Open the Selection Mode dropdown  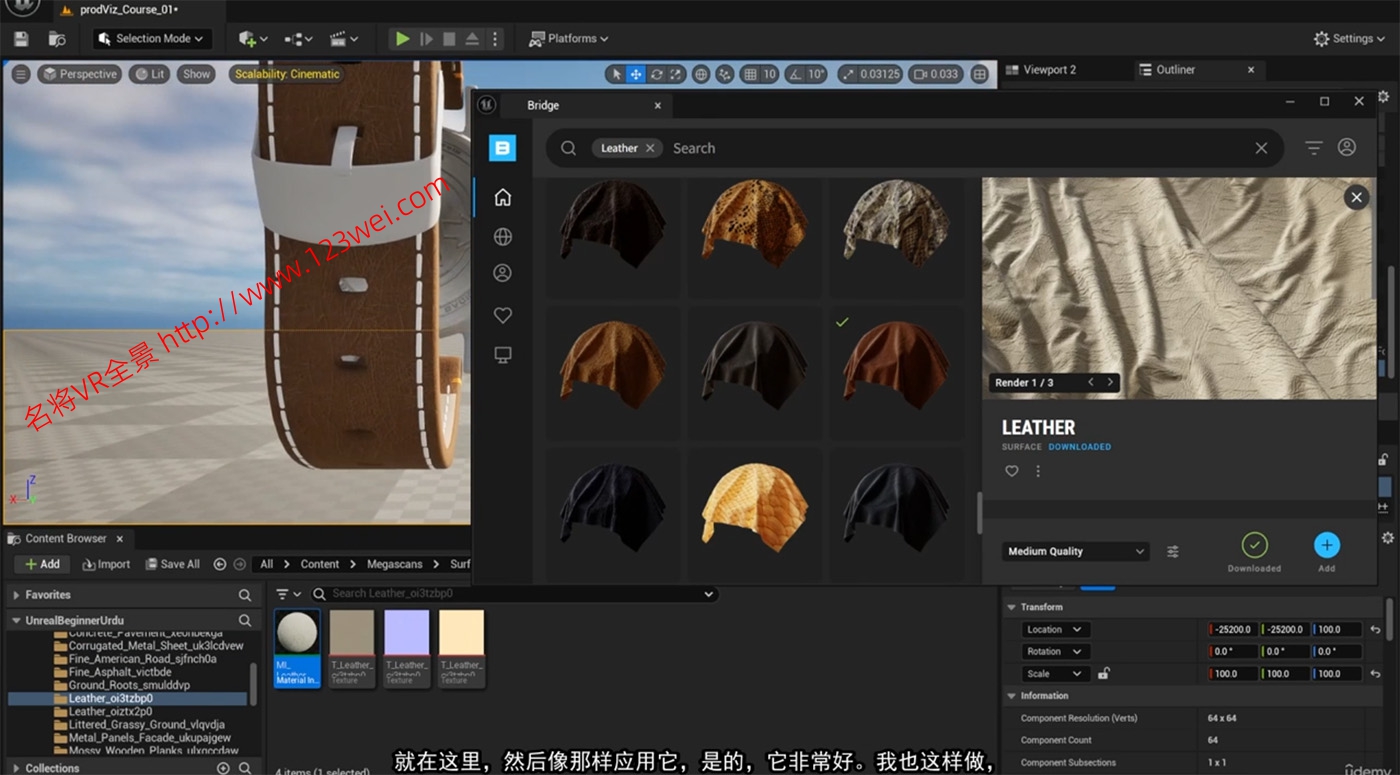[152, 37]
